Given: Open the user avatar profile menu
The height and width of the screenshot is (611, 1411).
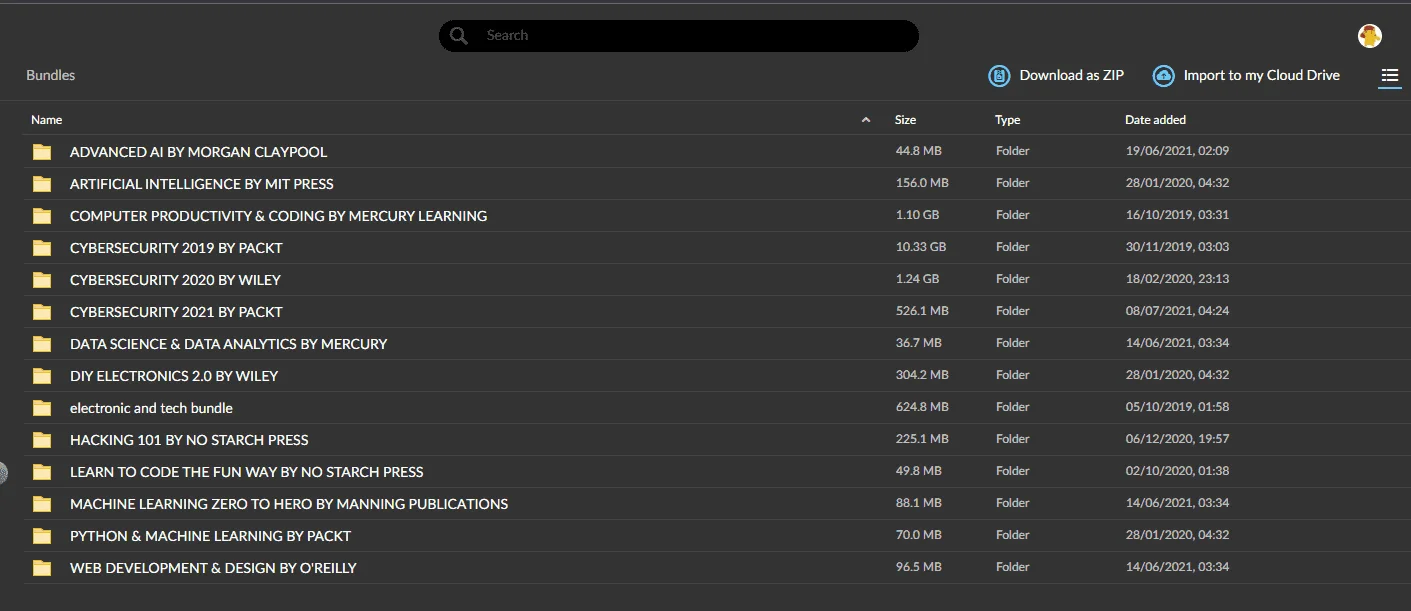Looking at the screenshot, I should [x=1370, y=36].
